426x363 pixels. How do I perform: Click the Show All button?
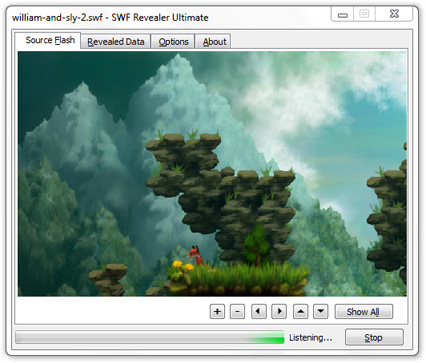point(364,312)
